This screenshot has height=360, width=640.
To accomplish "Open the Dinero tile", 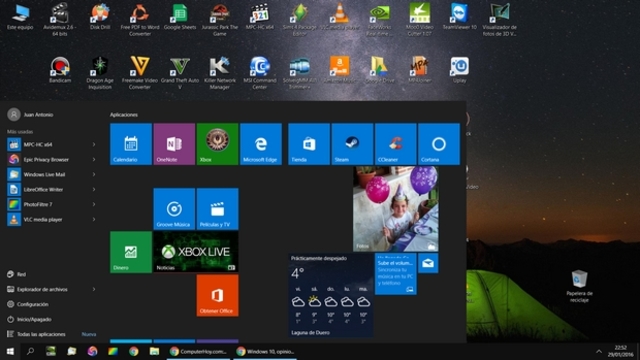I will click(x=131, y=252).
